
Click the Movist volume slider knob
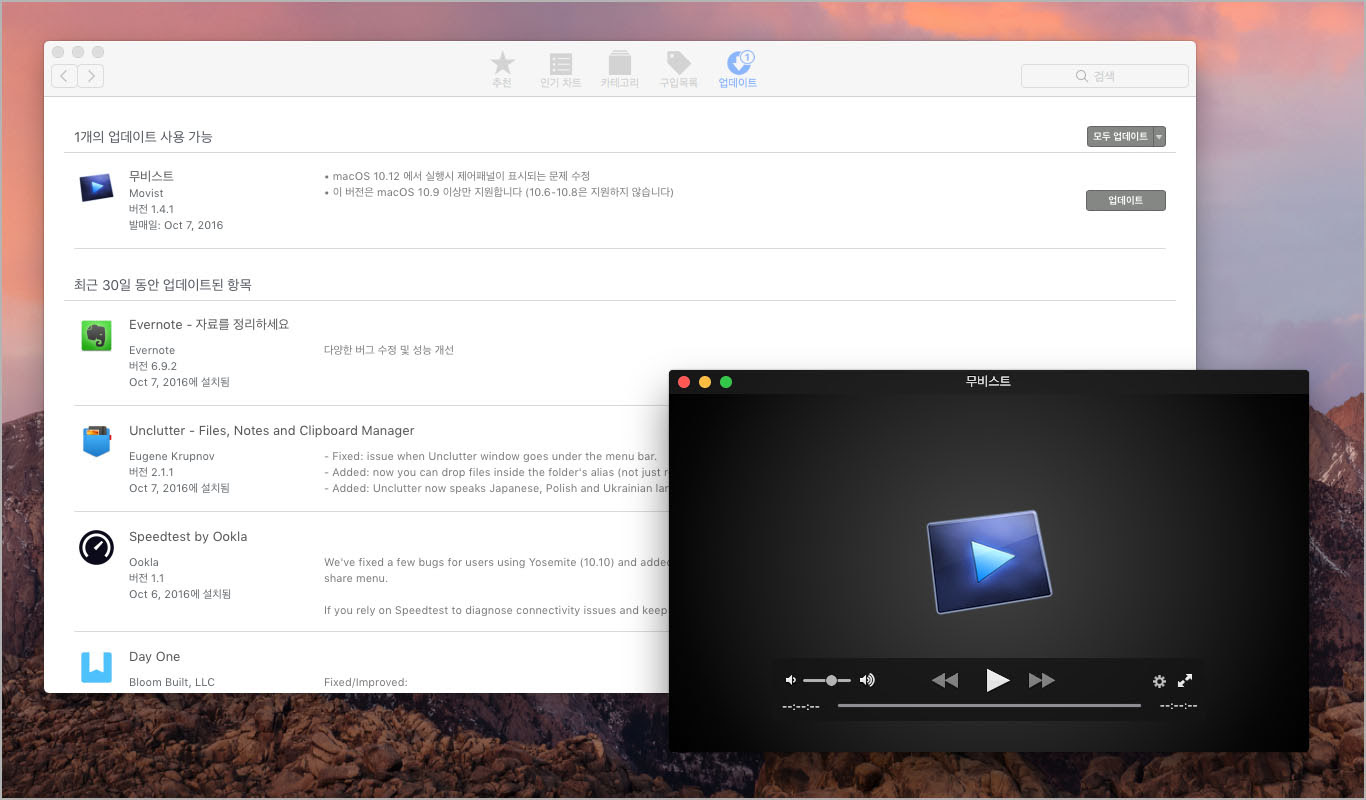pos(831,680)
